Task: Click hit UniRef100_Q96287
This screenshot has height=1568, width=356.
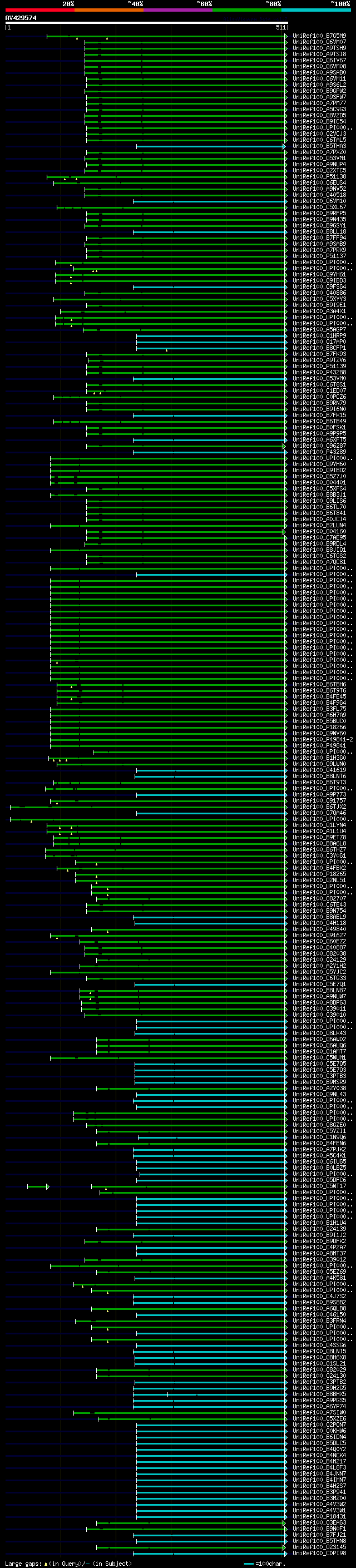Action: click(319, 446)
